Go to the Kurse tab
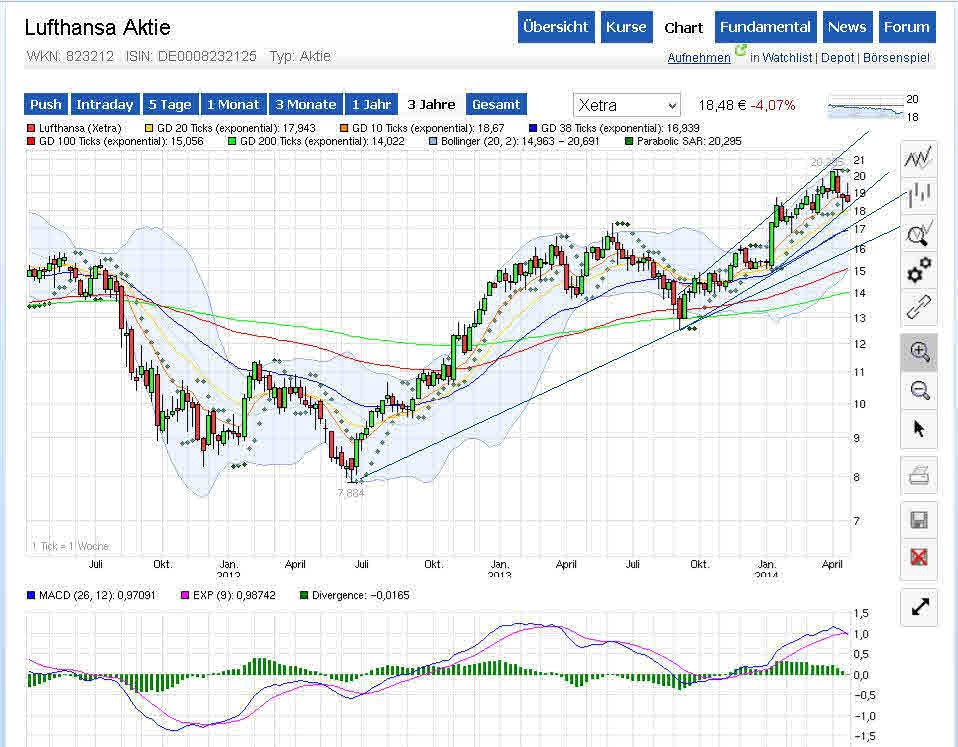958x747 pixels. click(x=626, y=27)
